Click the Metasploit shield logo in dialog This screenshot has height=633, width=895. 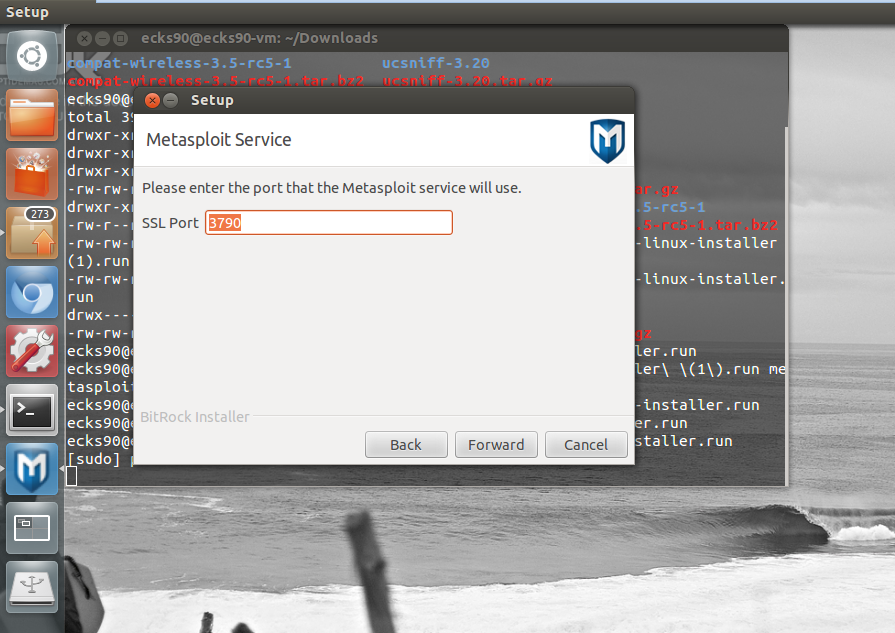[607, 141]
